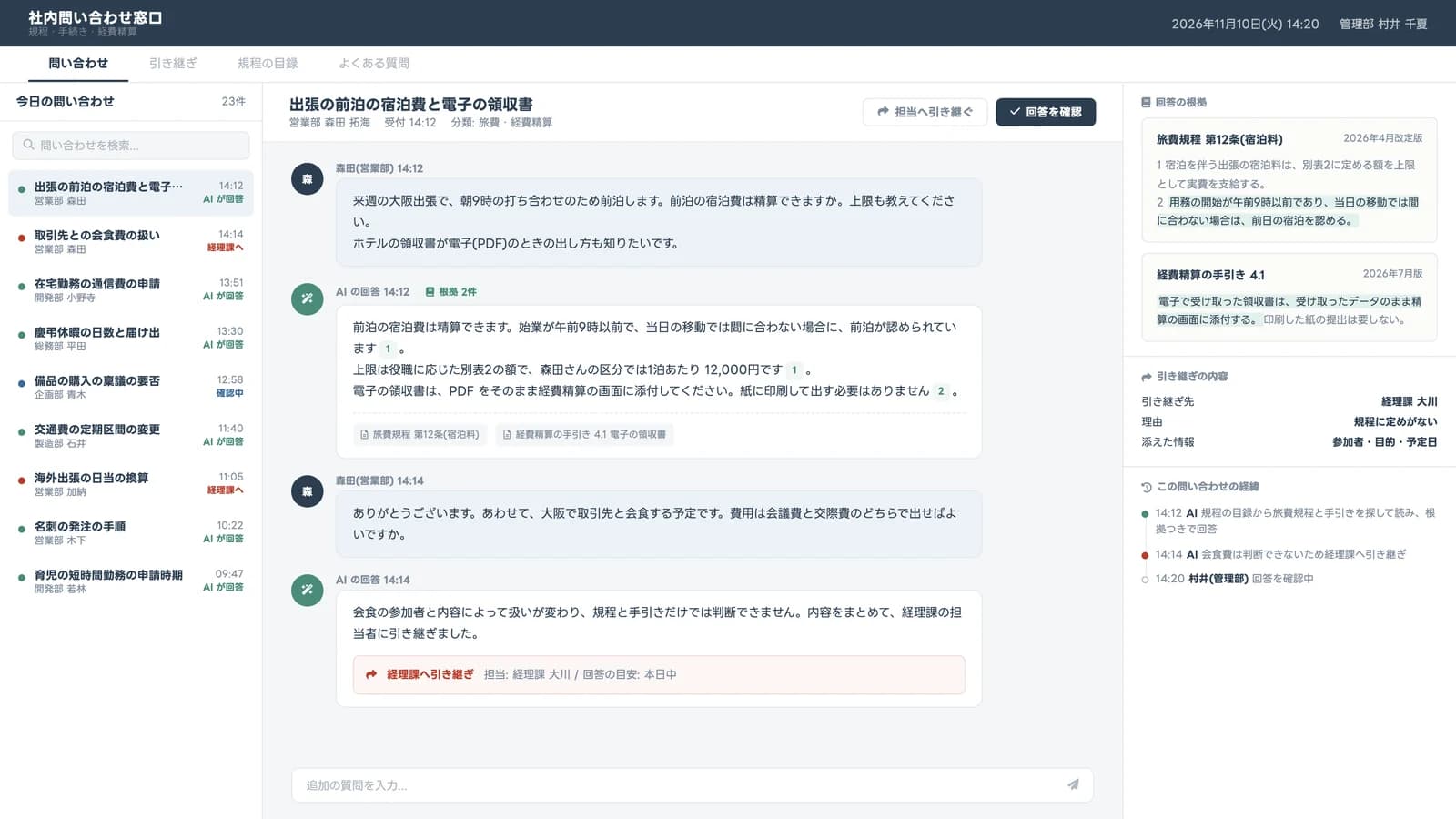
Task: Click 森田's avatar on the 14:12 message
Action: pos(308,178)
